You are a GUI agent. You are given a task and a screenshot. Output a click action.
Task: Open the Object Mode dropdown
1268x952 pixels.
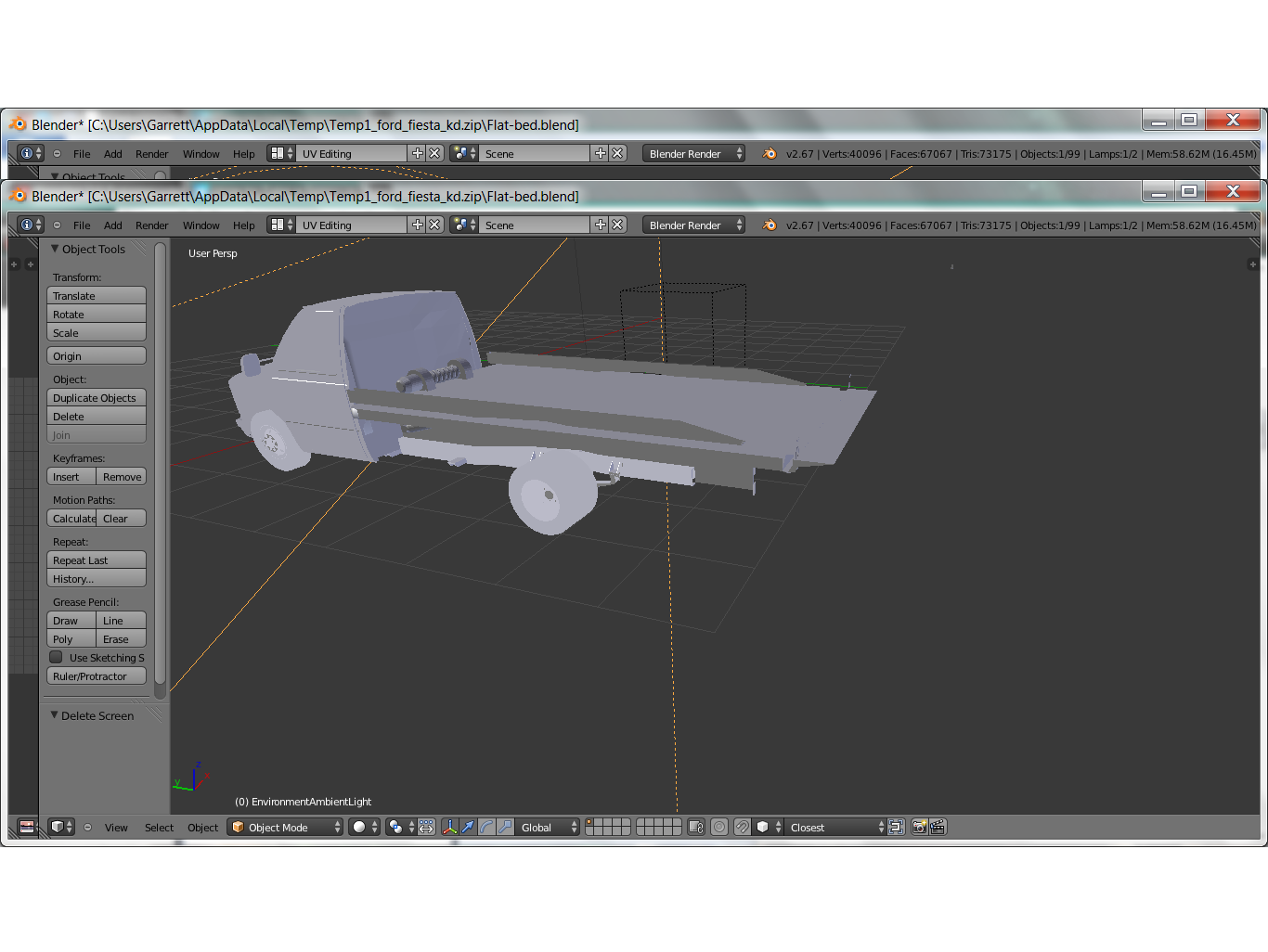point(285,827)
